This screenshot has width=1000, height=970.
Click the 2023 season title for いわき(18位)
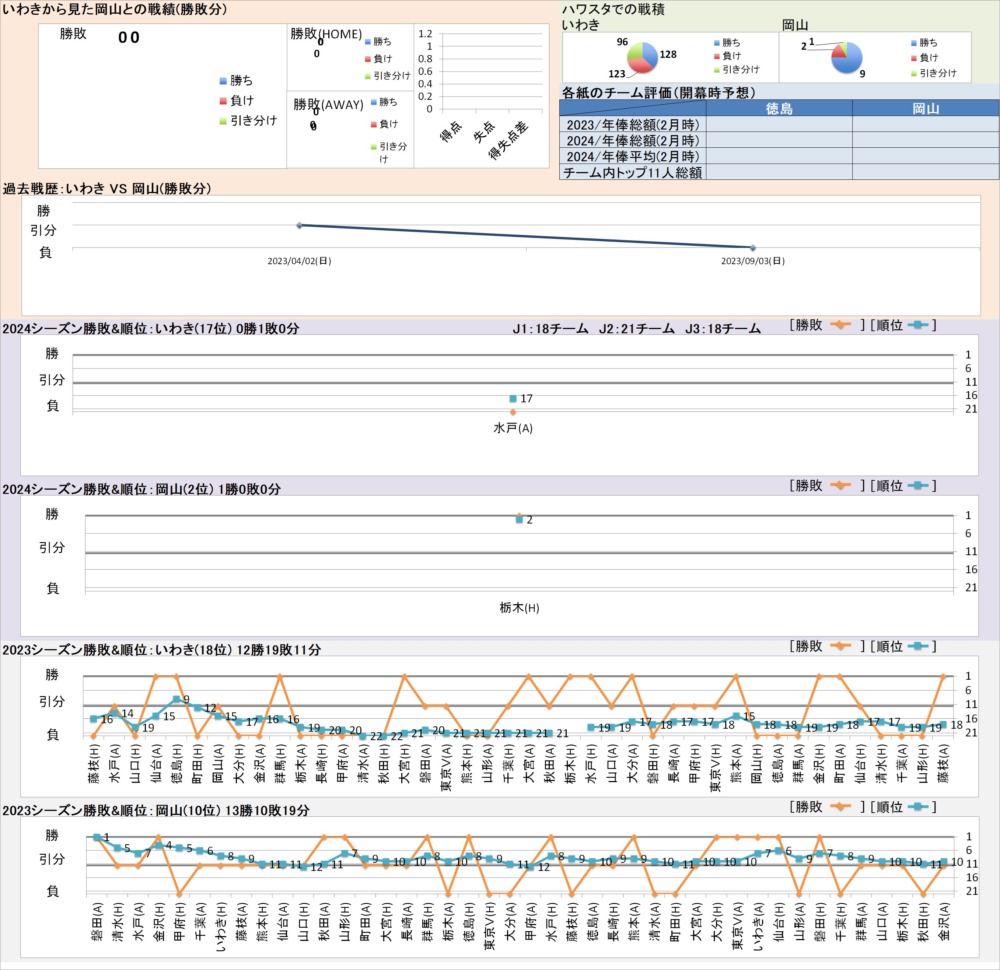[x=162, y=650]
